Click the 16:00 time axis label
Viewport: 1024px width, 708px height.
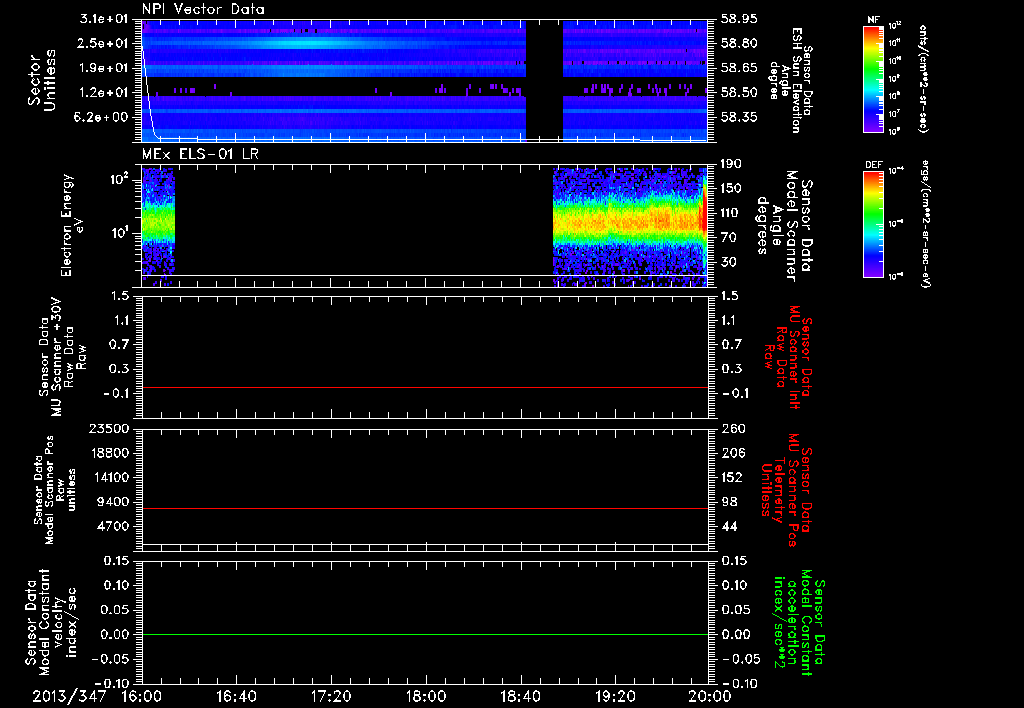(142, 696)
